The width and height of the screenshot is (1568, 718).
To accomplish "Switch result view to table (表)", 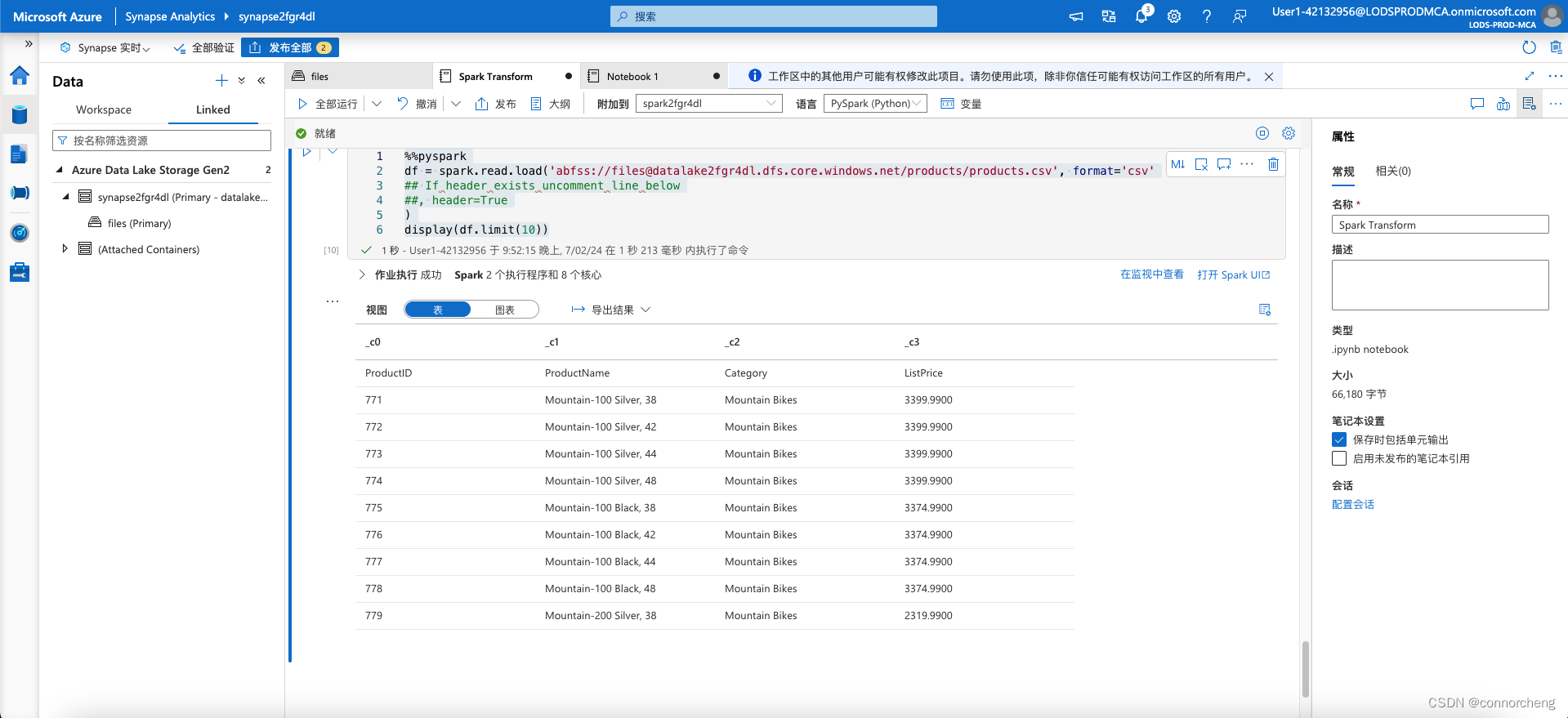I will pyautogui.click(x=438, y=310).
